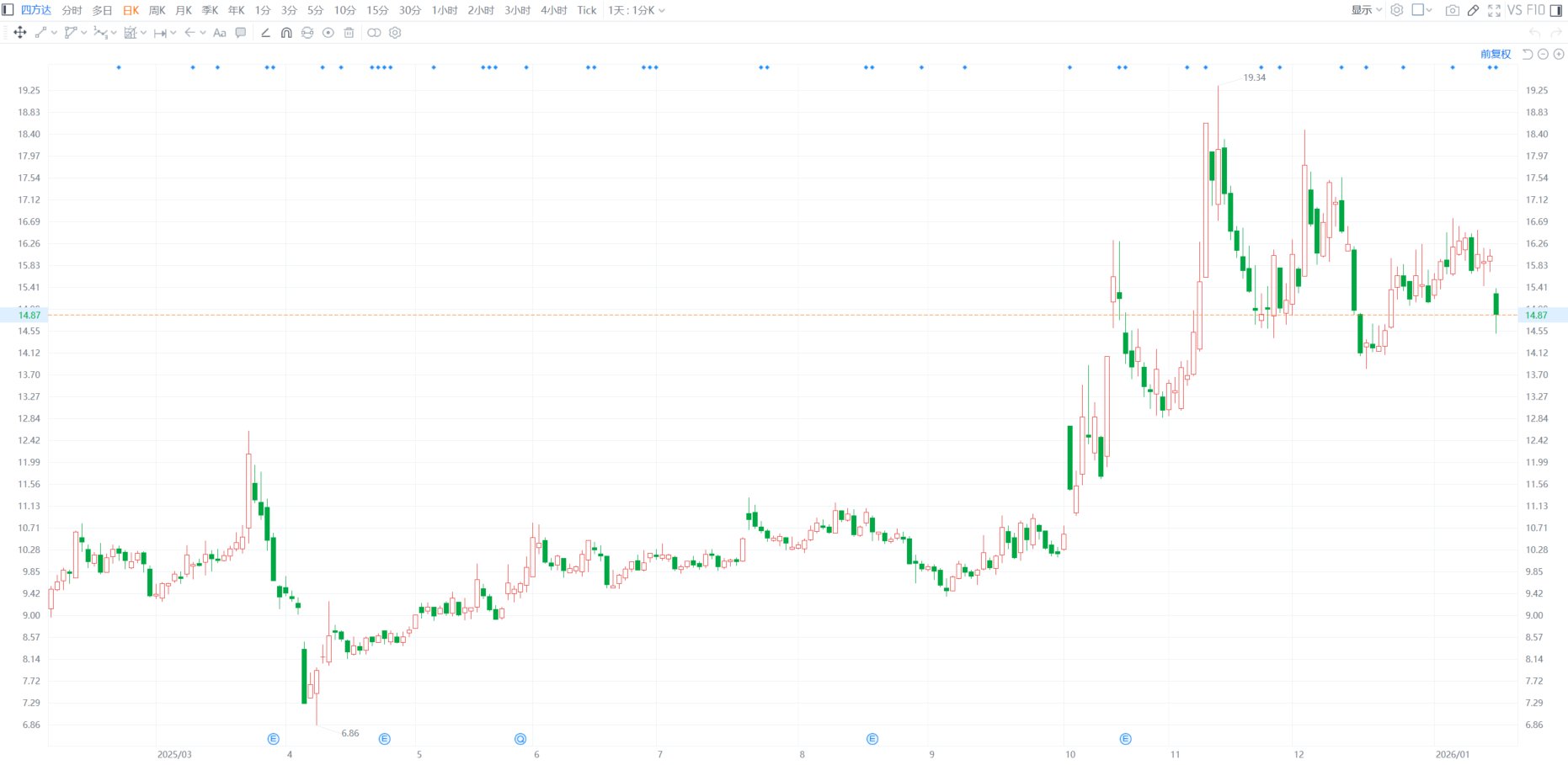Undo the last drawing action
This screenshot has height=765, width=1568.
[1535, 33]
